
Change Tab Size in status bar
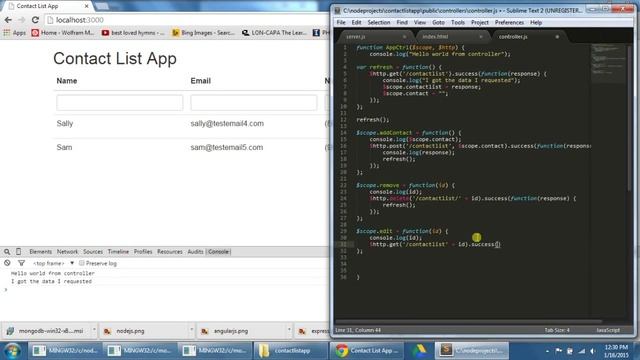557,330
